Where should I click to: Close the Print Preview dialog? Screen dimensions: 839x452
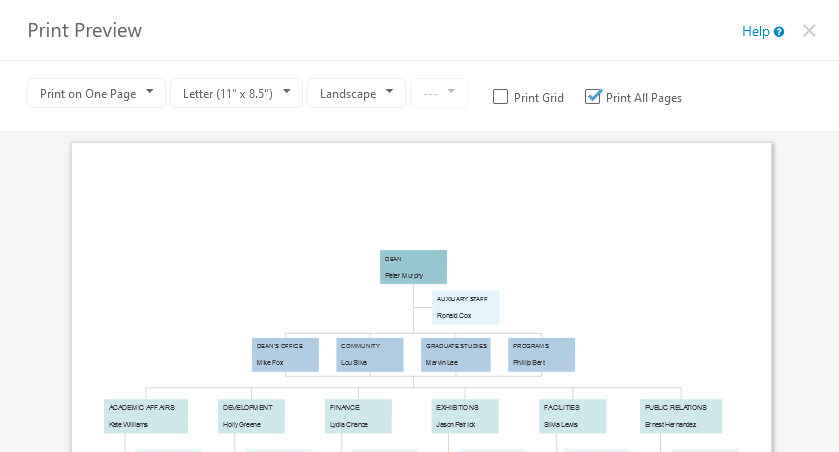click(x=809, y=31)
